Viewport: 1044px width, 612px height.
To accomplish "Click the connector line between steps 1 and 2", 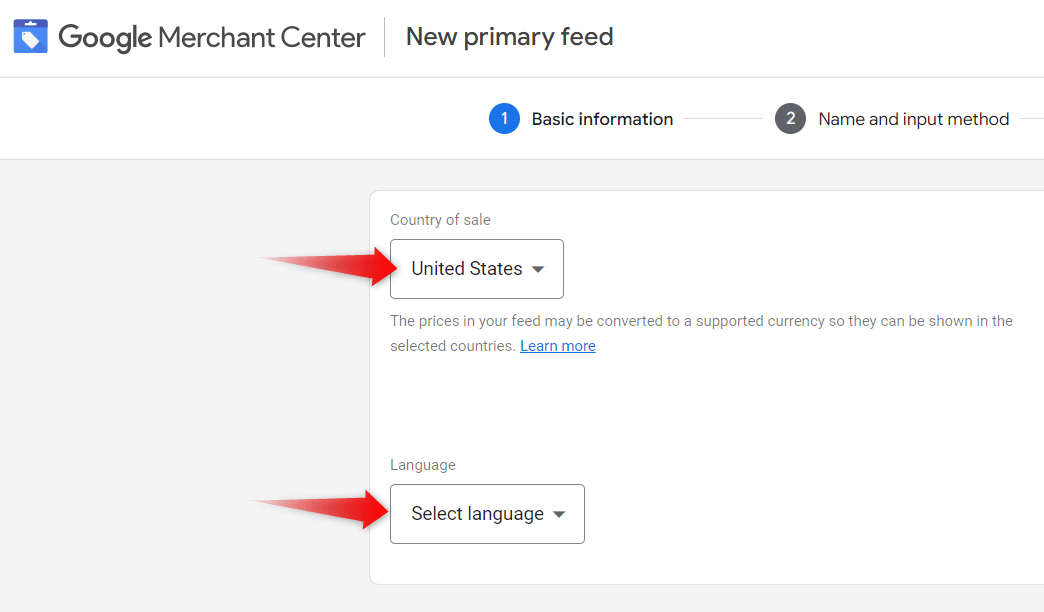I will 723,119.
